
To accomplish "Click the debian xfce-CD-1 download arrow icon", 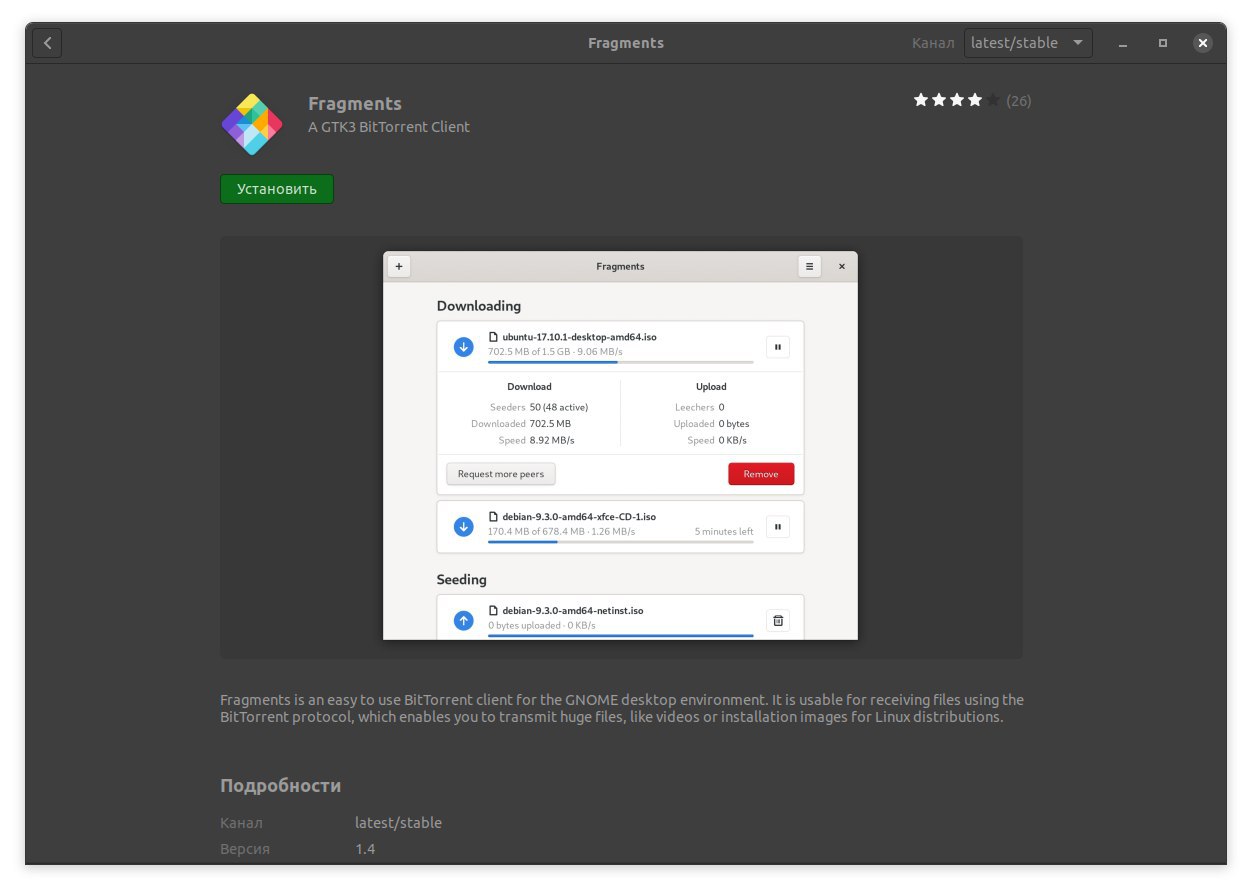I will 463,526.
